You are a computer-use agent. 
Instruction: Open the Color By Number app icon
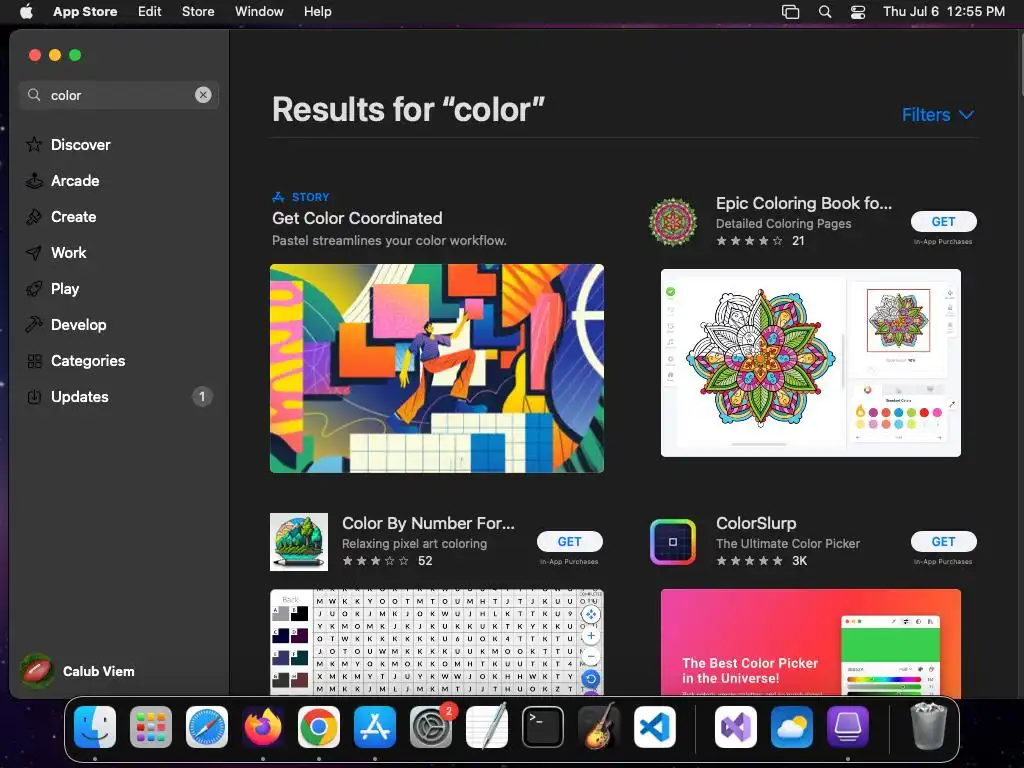(299, 542)
